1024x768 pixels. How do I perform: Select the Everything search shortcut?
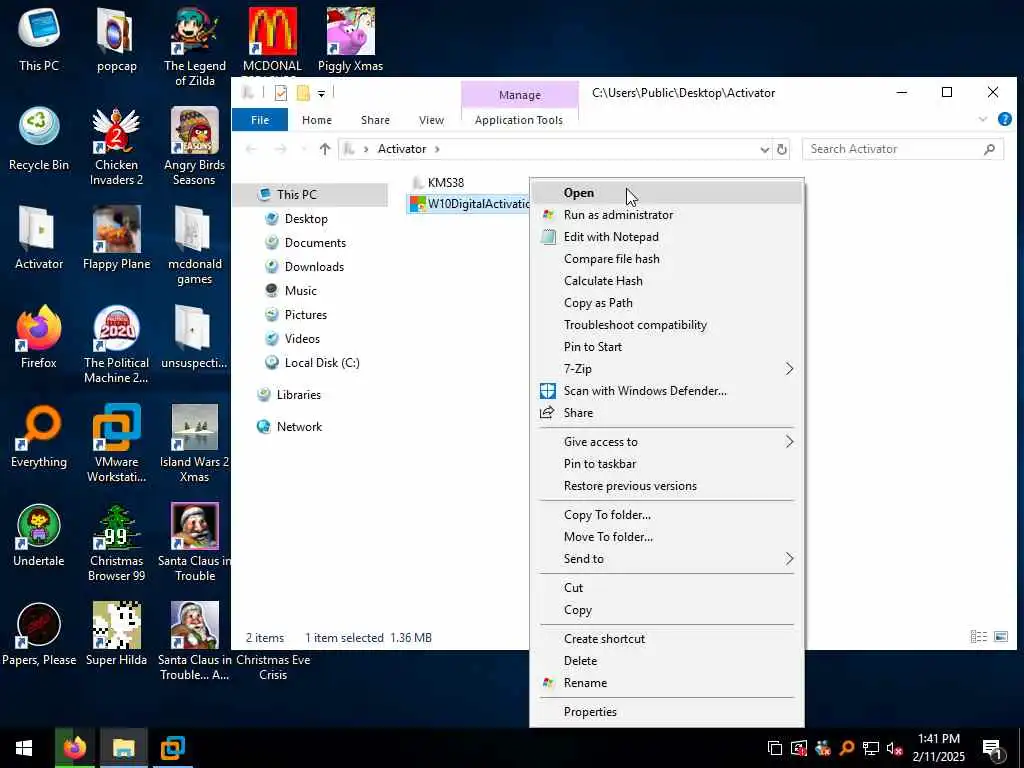pyautogui.click(x=39, y=436)
